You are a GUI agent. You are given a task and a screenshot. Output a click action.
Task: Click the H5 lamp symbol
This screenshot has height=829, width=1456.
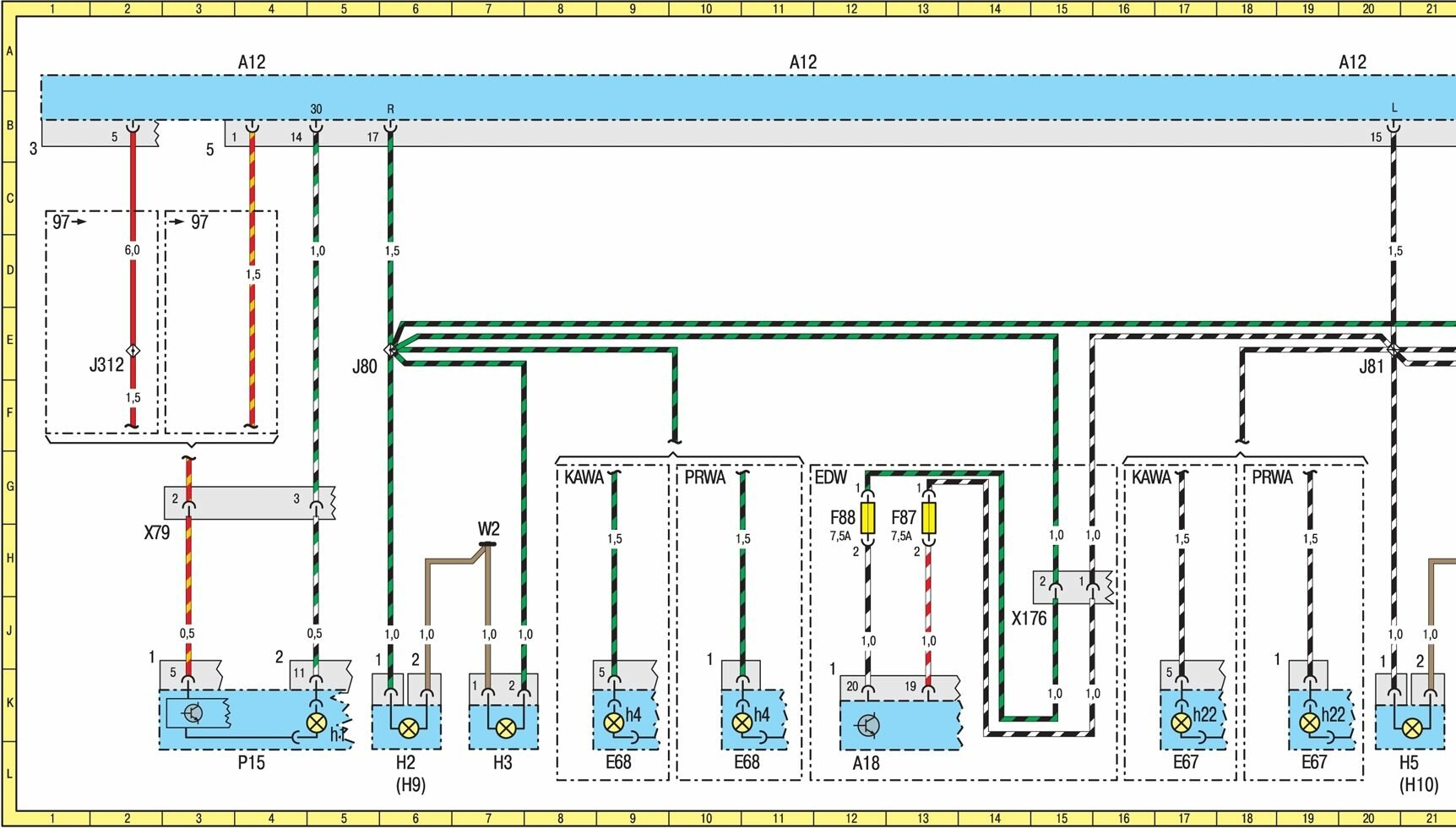(1411, 728)
